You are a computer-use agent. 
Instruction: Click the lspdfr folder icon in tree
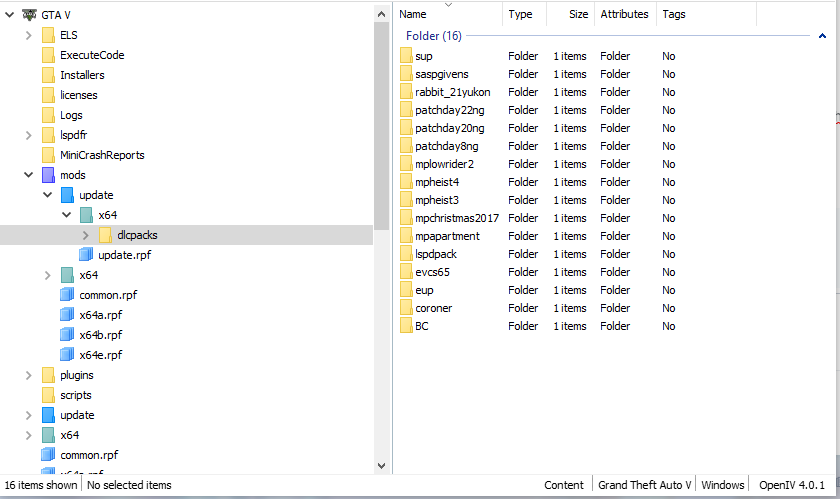[48, 135]
